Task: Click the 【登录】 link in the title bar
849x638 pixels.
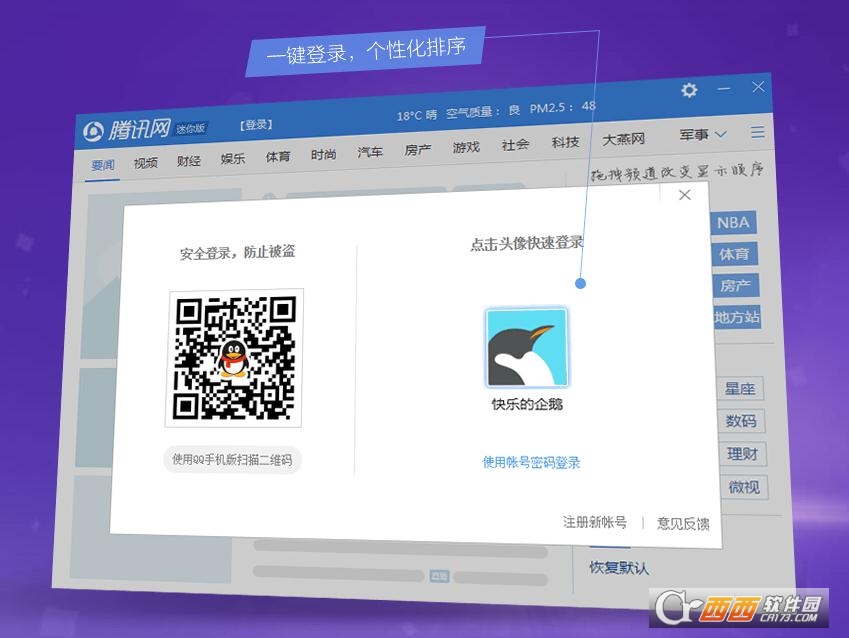Action: 256,125
